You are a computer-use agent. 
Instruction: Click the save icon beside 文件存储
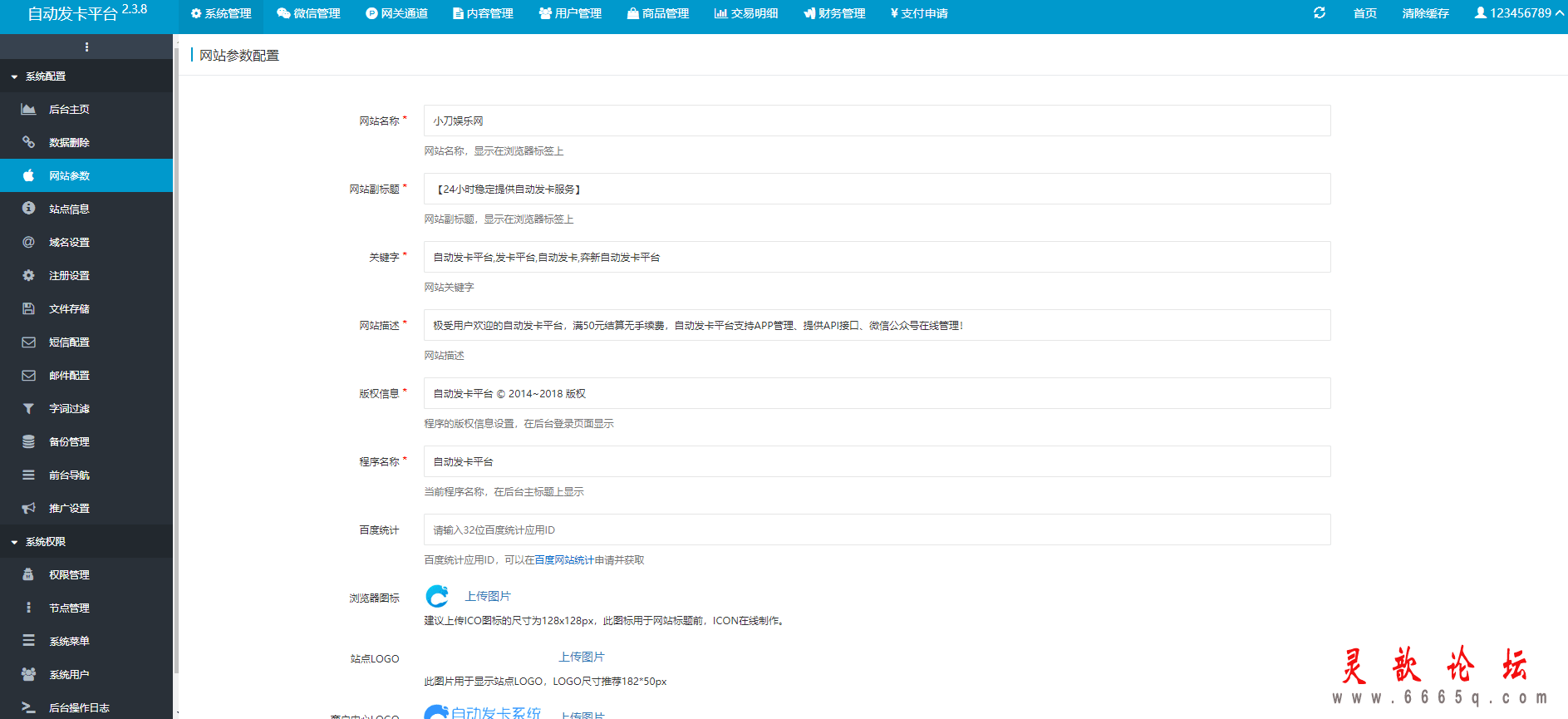tap(28, 308)
